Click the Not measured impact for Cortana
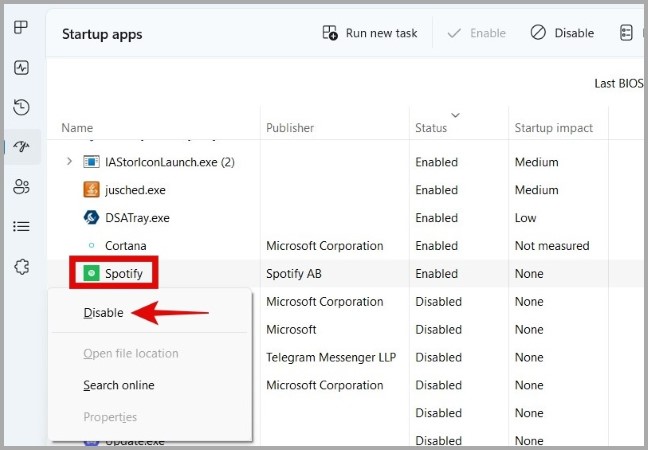This screenshot has width=648, height=450. click(552, 246)
